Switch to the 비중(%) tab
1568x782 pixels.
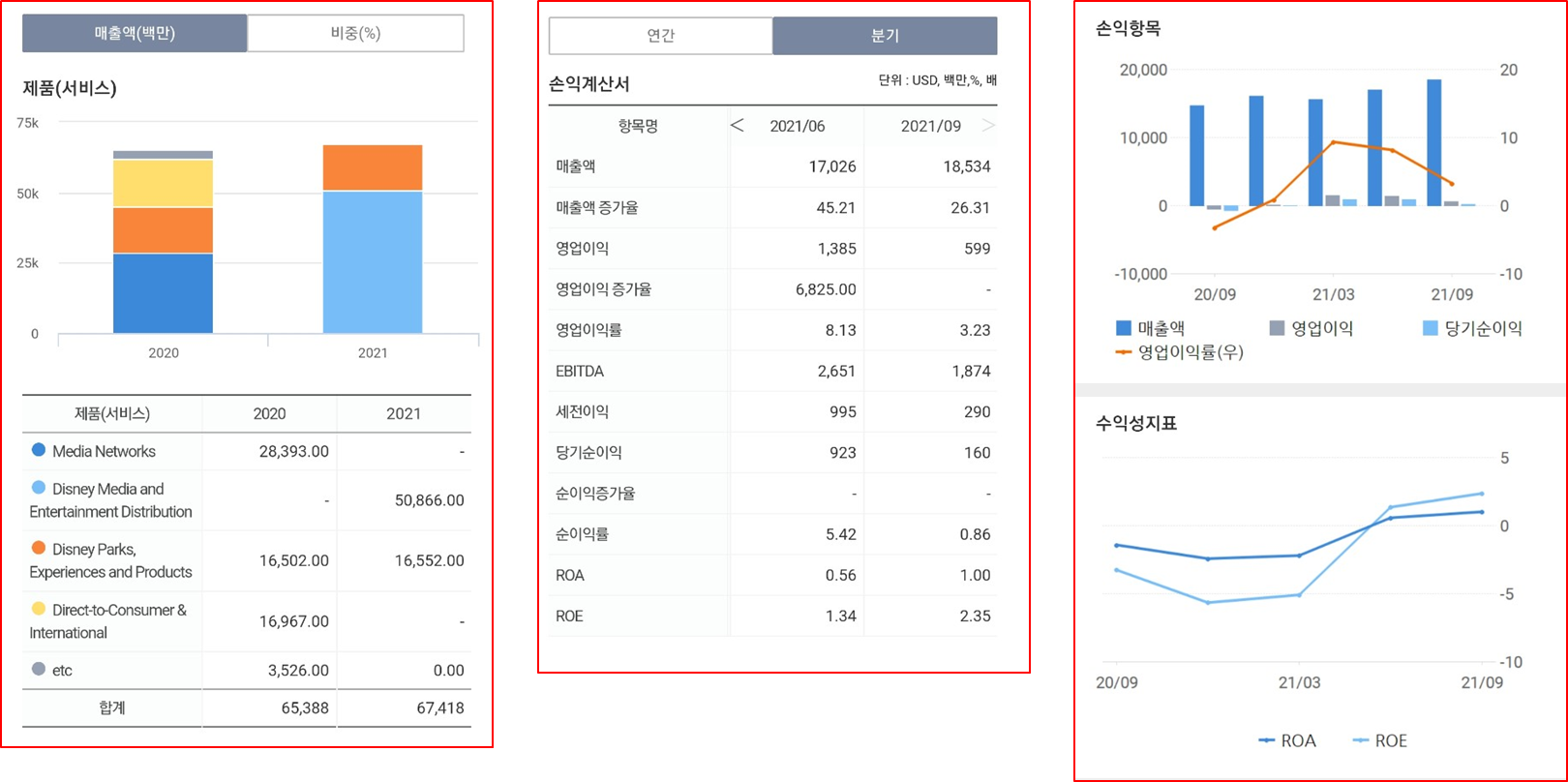355,33
